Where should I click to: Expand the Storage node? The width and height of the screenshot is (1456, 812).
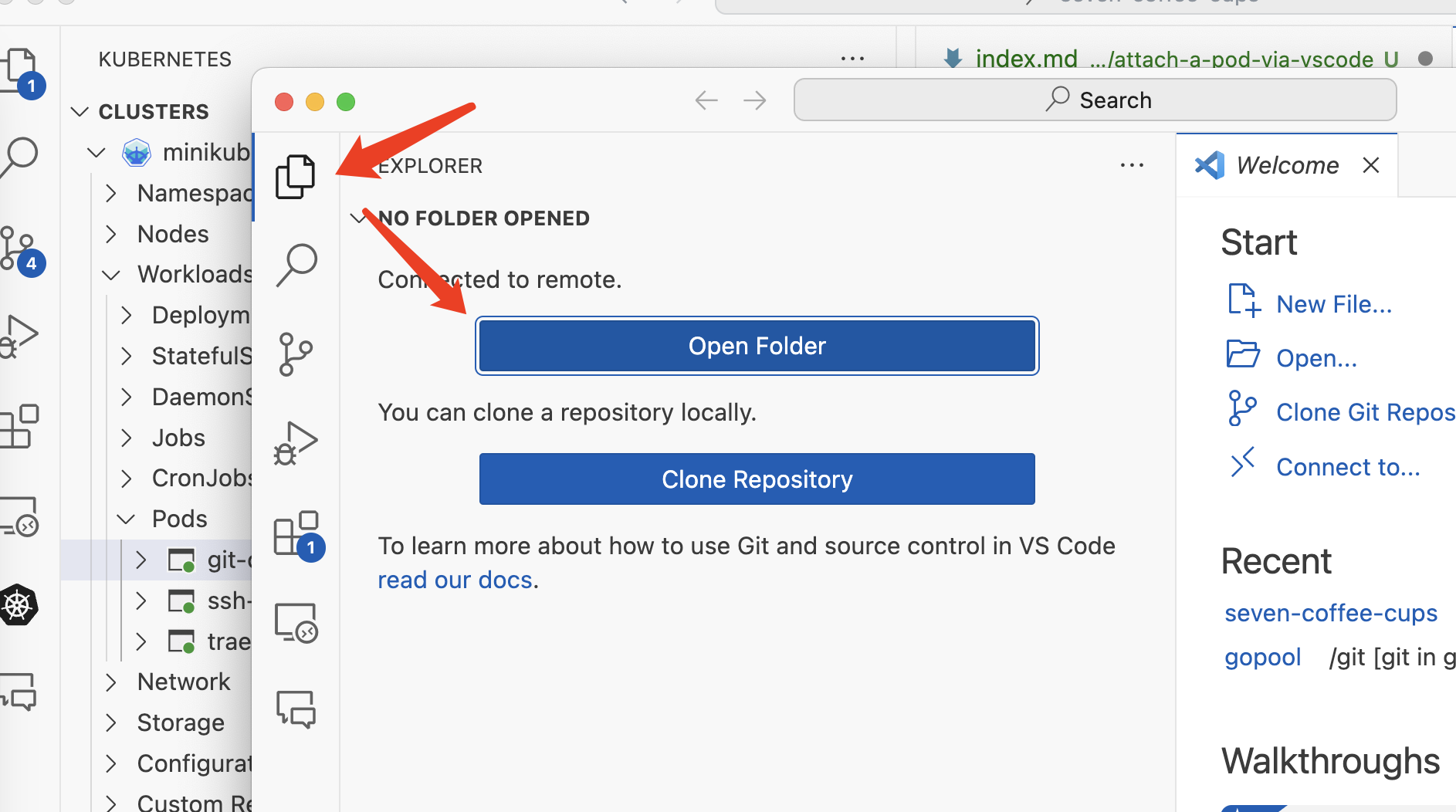tap(111, 723)
